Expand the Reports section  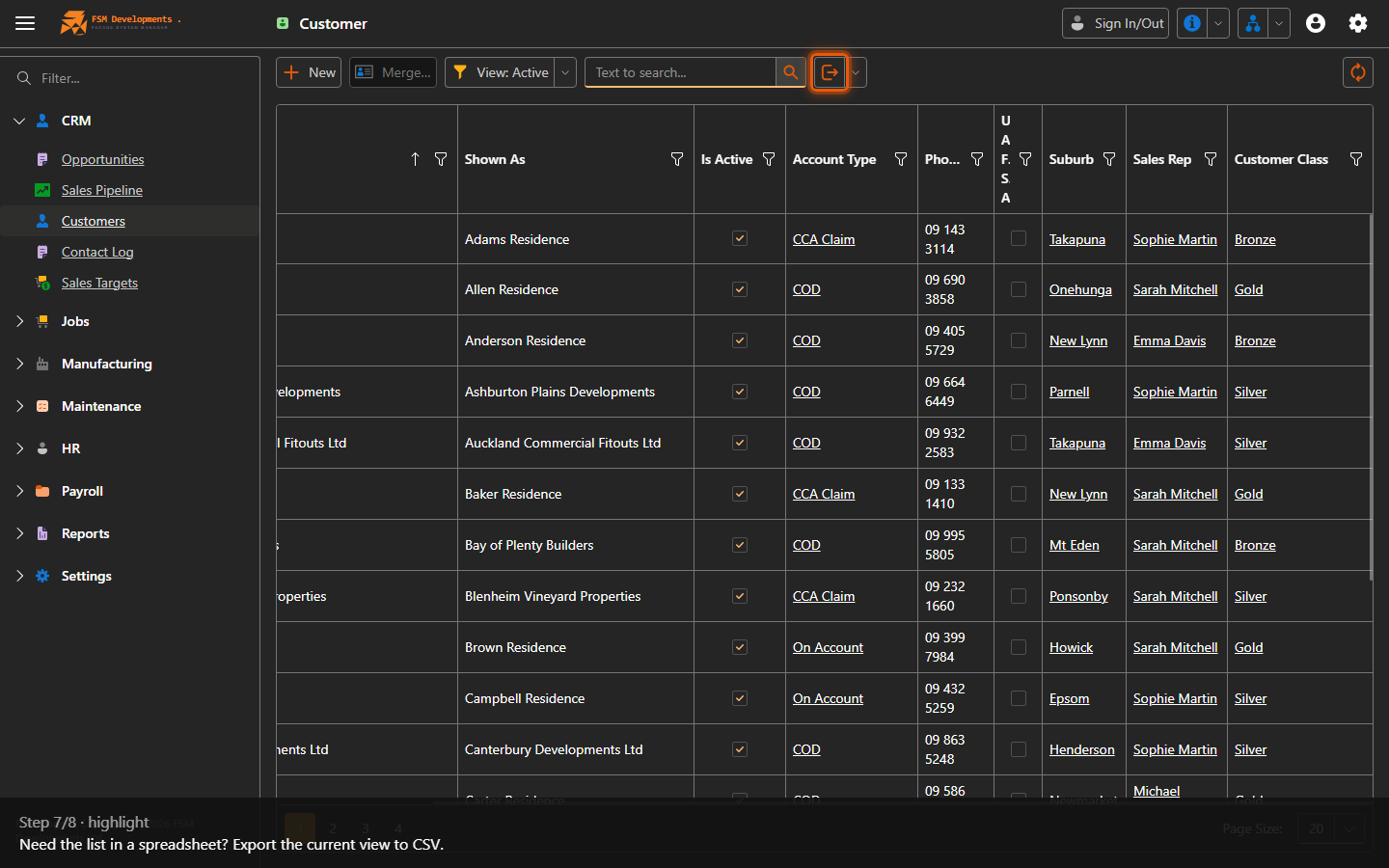click(x=19, y=533)
